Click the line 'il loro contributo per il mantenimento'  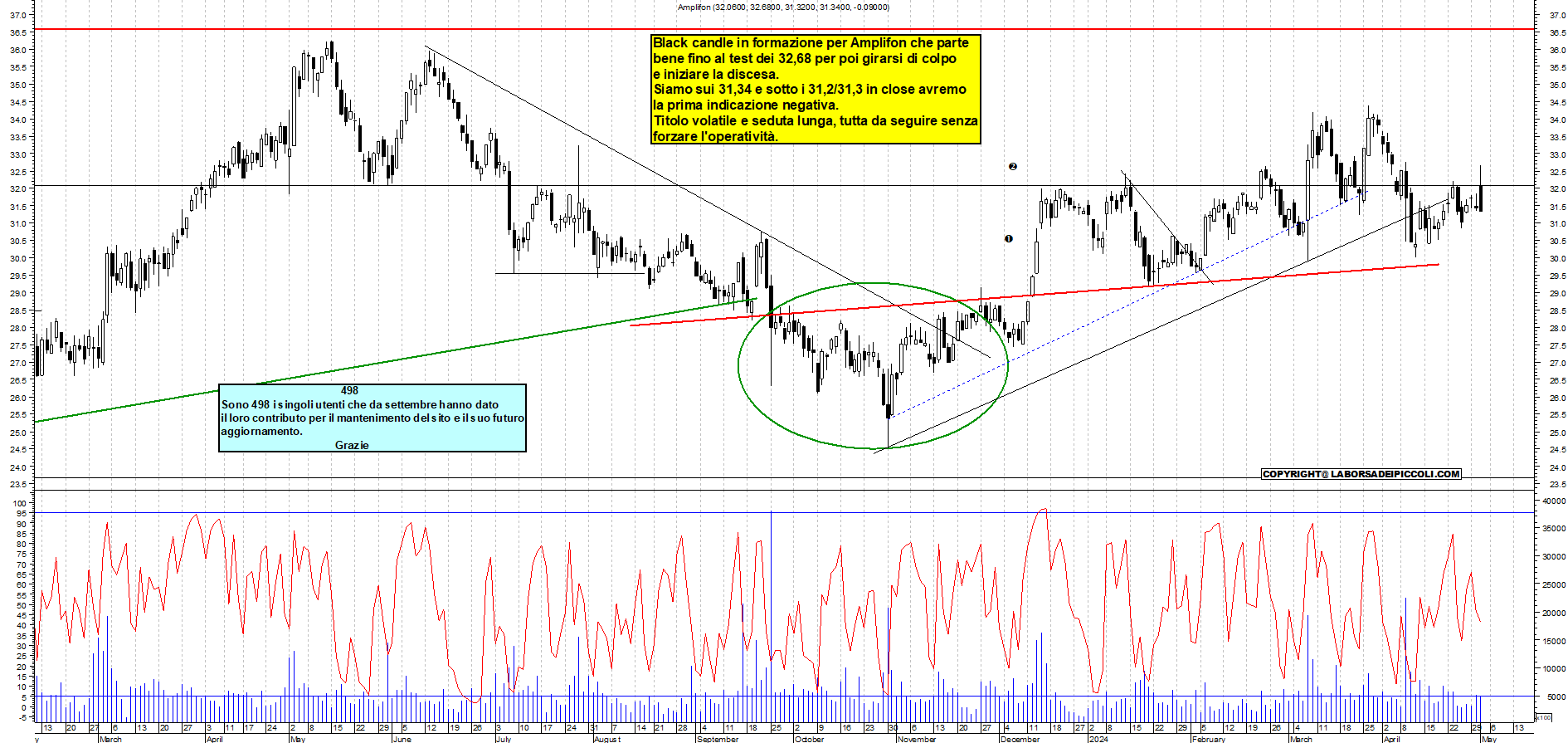[x=373, y=418]
